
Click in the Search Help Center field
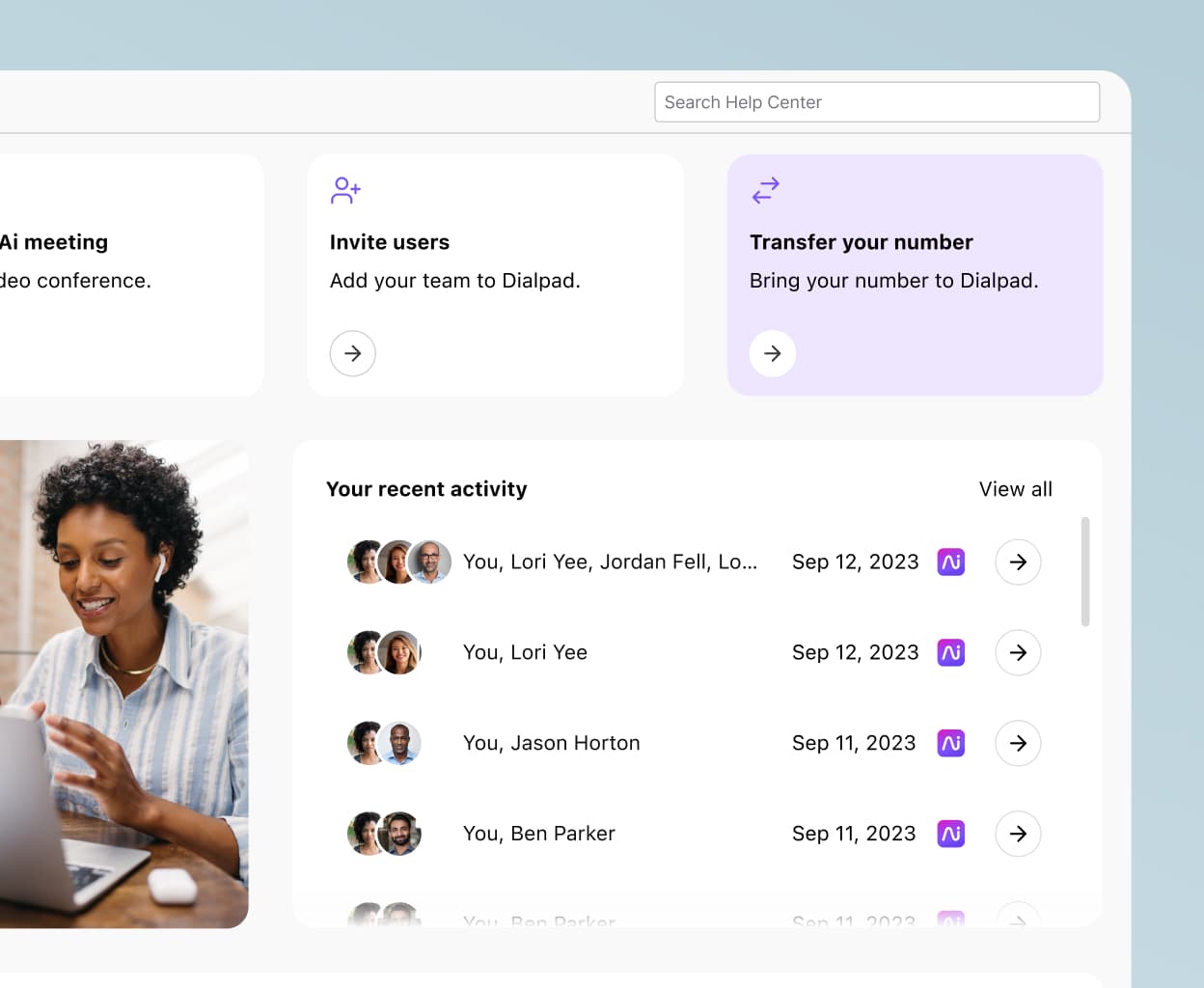point(876,102)
